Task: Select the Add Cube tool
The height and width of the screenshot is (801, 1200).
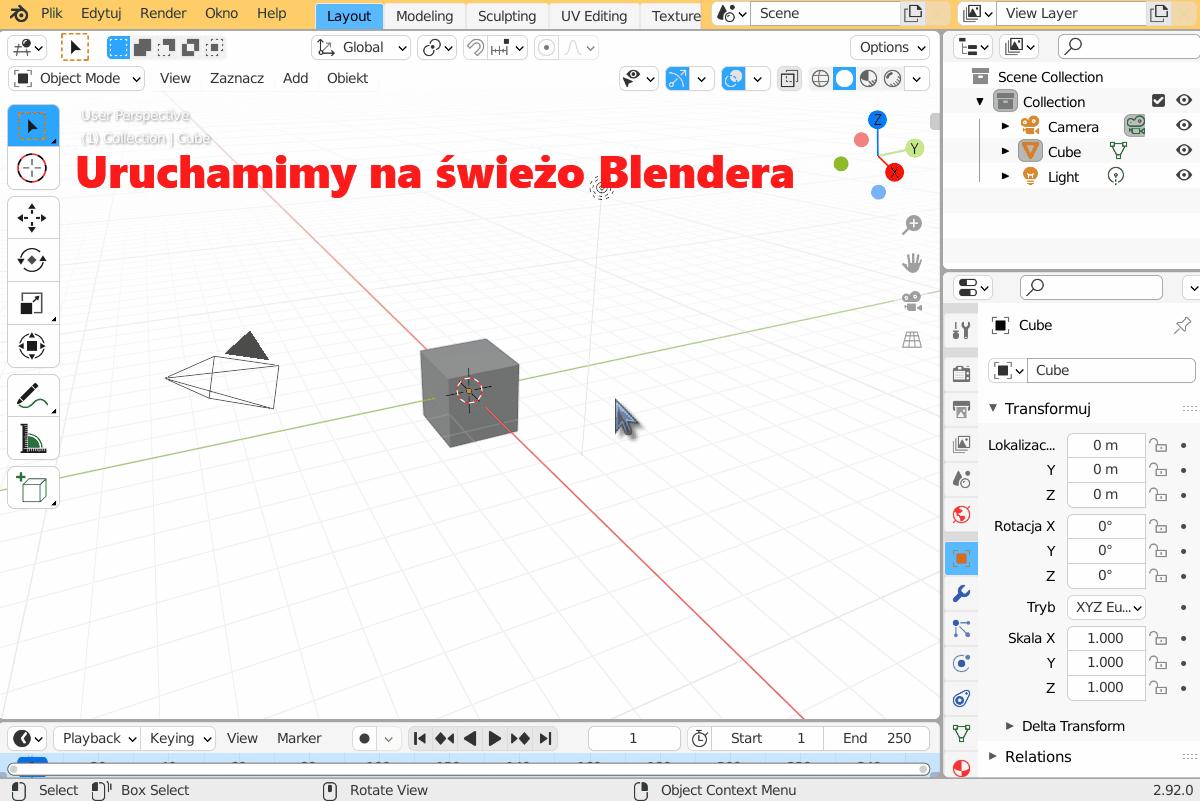Action: pyautogui.click(x=33, y=488)
